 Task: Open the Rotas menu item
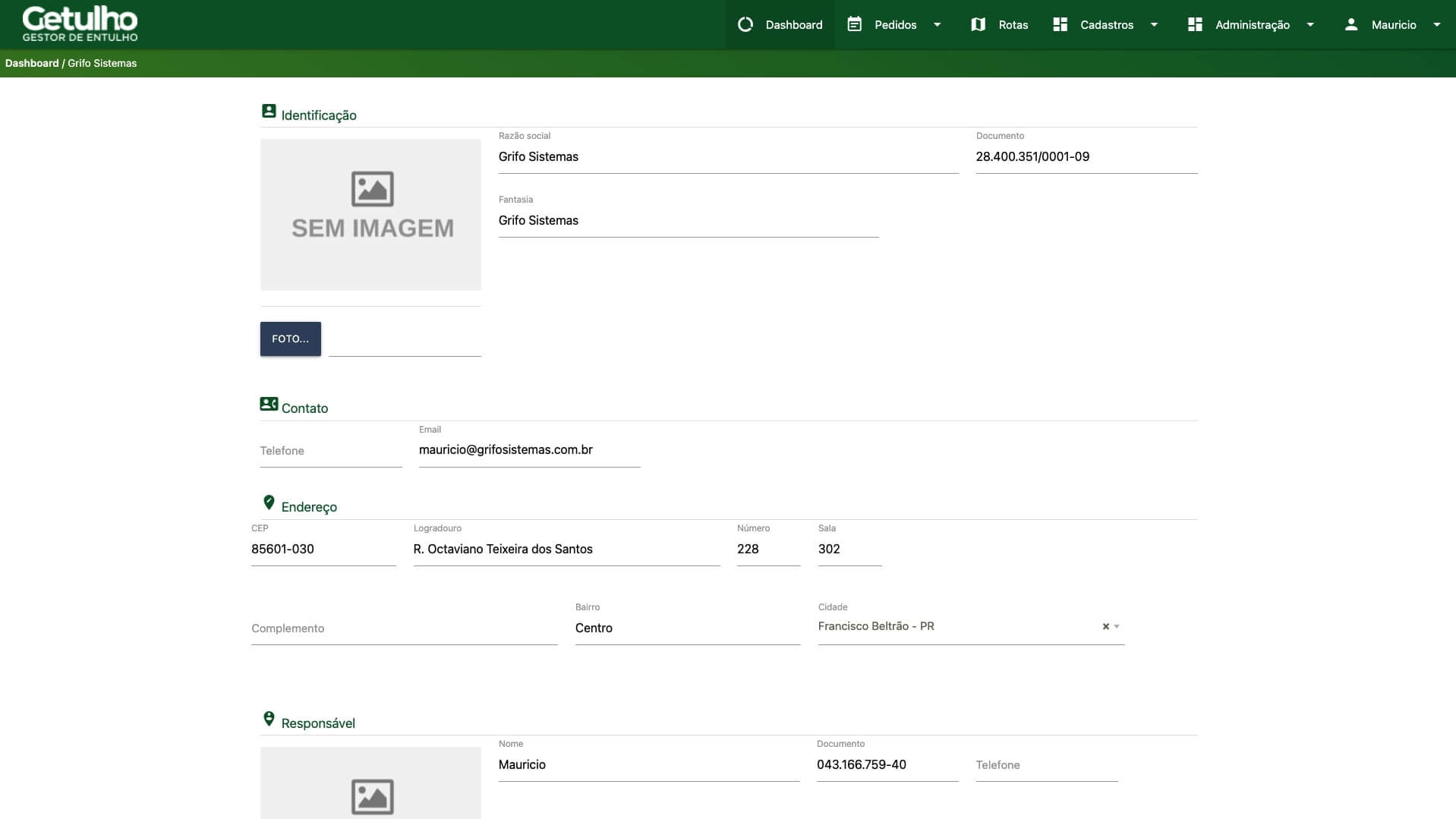(x=1000, y=24)
